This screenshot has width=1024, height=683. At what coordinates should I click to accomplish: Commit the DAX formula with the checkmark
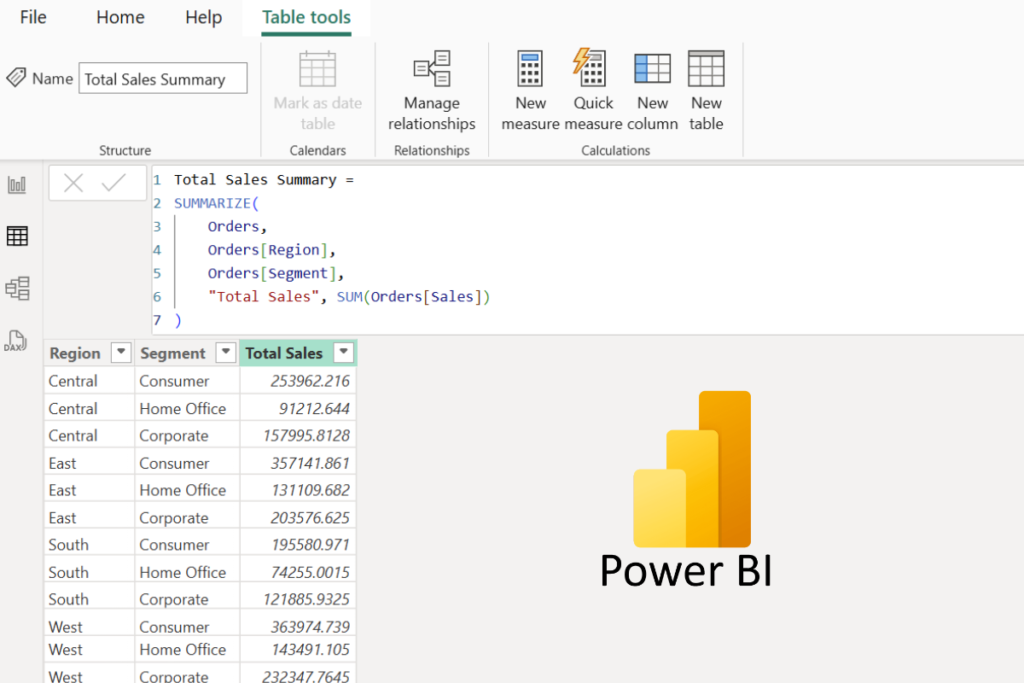[x=113, y=182]
